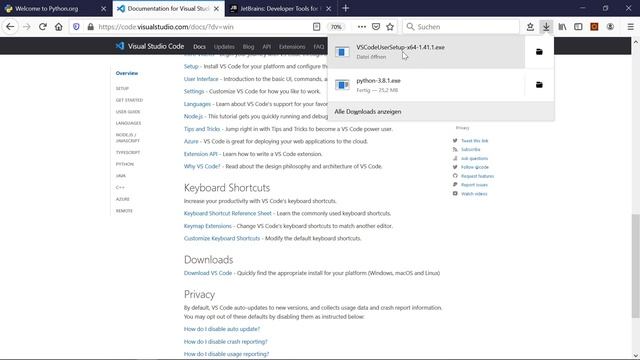Expand GET STARTED section in sidebar

tap(129, 100)
